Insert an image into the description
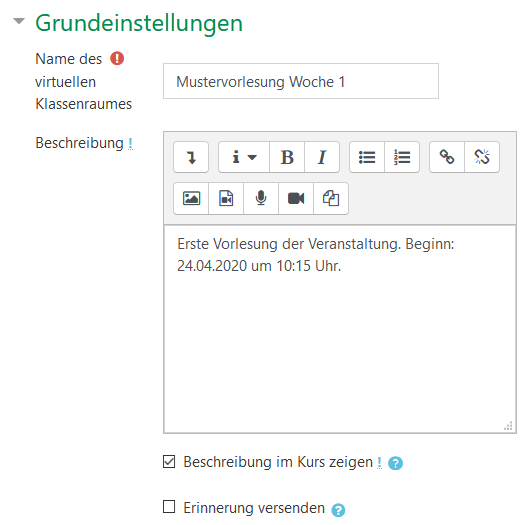531x525 pixels. click(x=191, y=198)
